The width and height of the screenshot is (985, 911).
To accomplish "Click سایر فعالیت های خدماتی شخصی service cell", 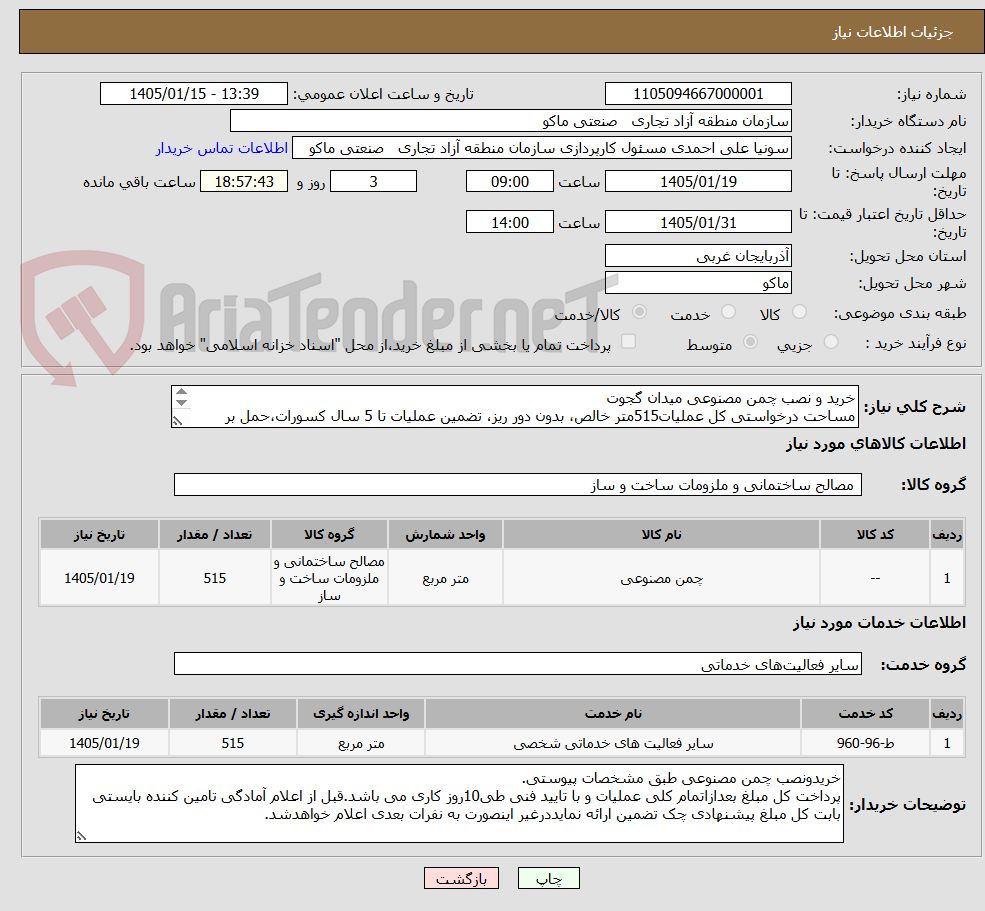I will pyautogui.click(x=612, y=743).
